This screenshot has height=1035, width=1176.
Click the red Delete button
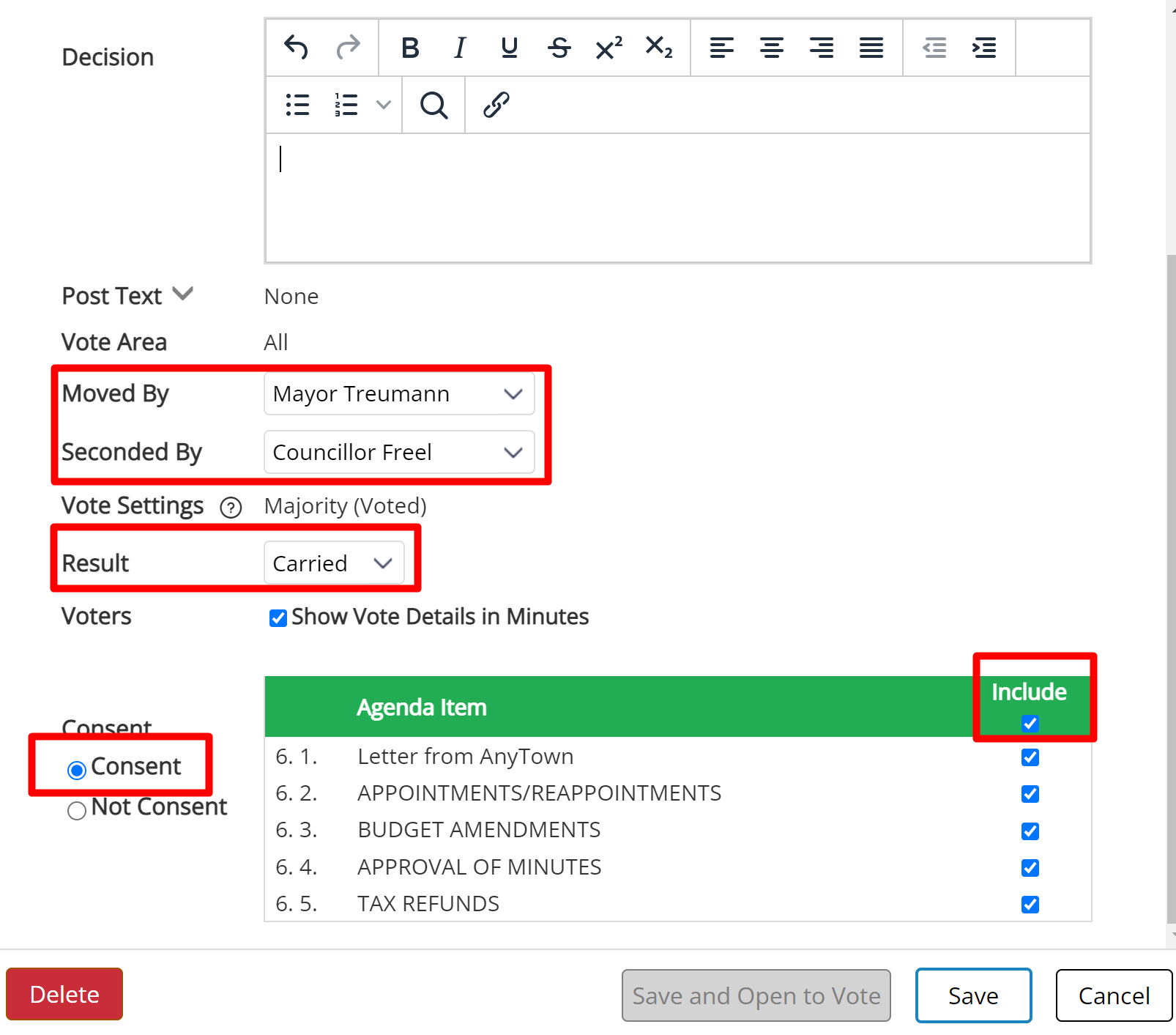tap(64, 994)
